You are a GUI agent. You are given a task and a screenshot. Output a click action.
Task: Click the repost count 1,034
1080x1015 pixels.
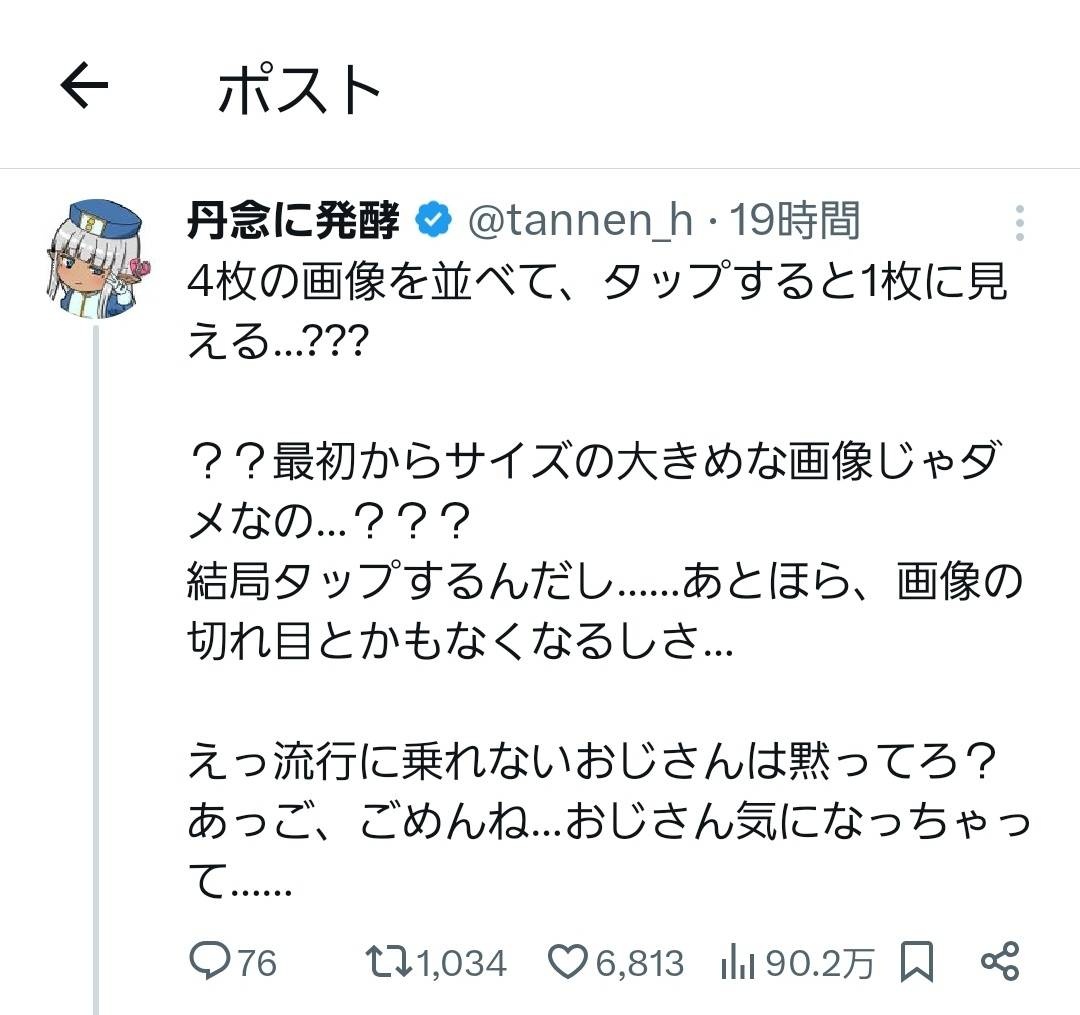[460, 963]
